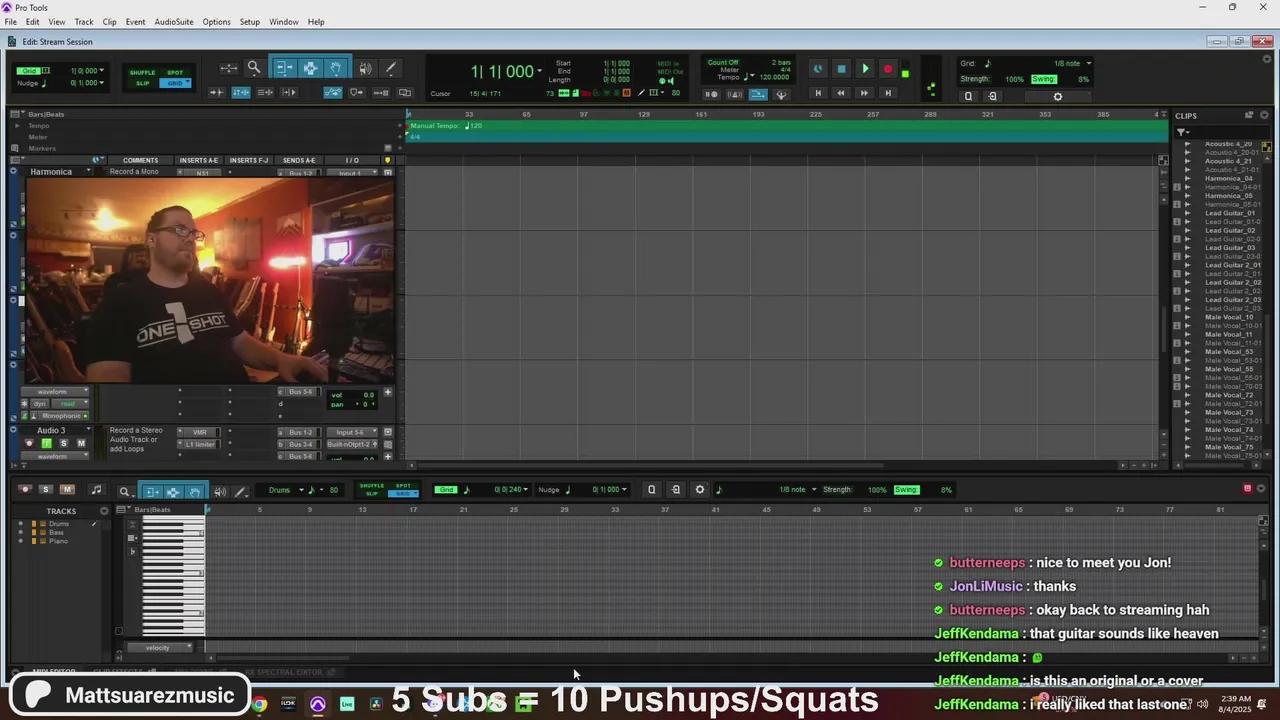Expand the Tempo ruler triangle
Viewport: 1280px width, 720px height.
pyautogui.click(x=17, y=126)
